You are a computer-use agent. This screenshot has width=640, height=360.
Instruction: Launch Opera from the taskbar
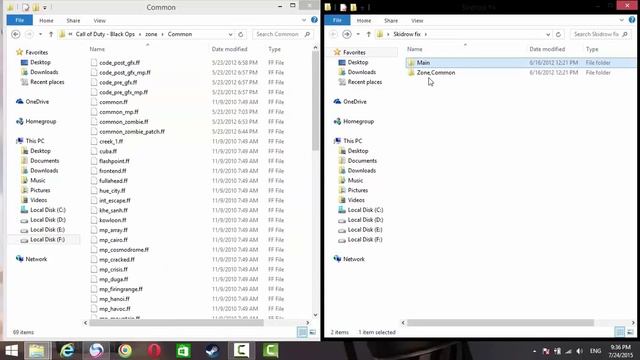[x=154, y=351]
